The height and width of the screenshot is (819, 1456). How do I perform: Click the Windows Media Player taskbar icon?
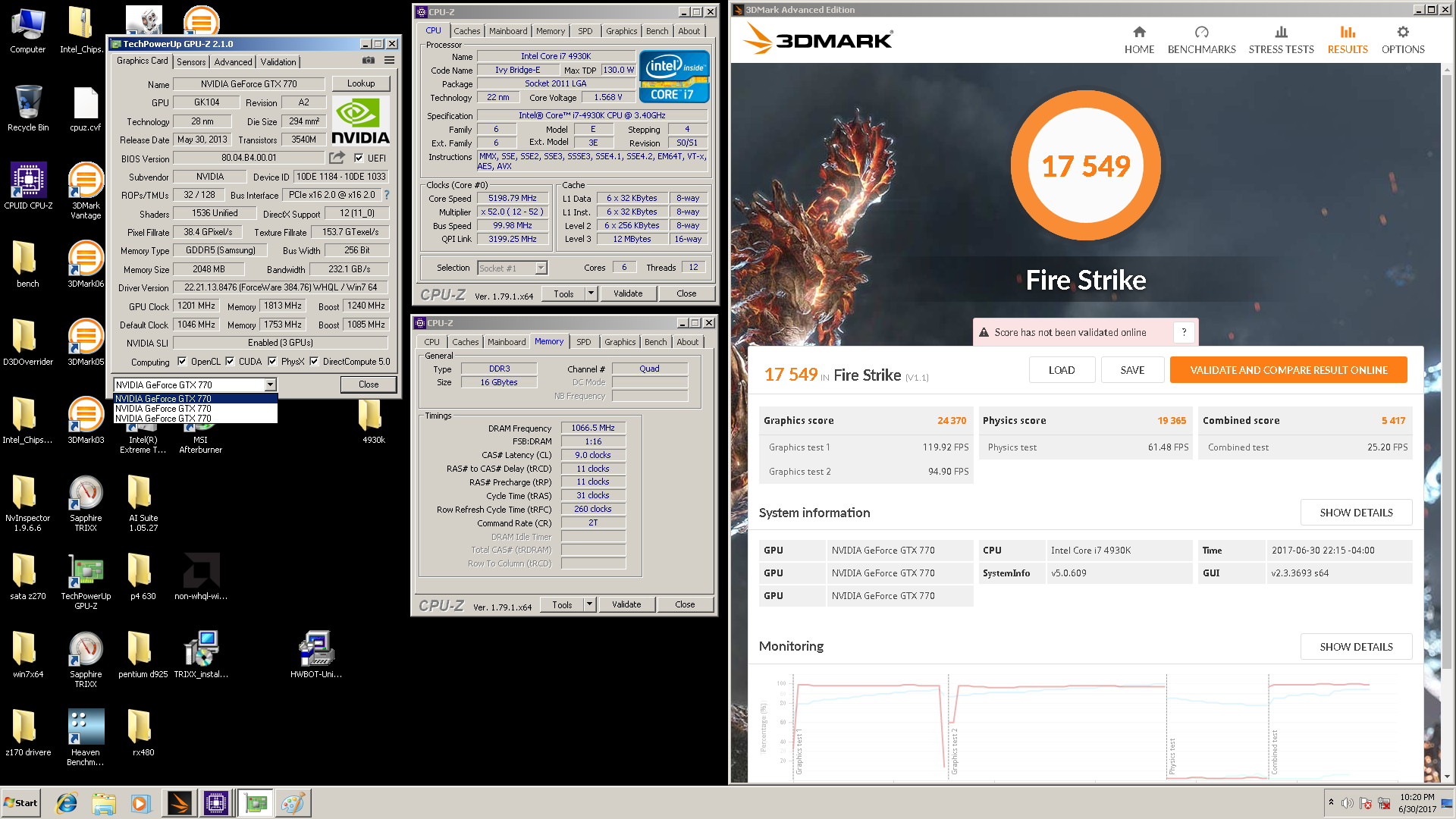tap(141, 803)
